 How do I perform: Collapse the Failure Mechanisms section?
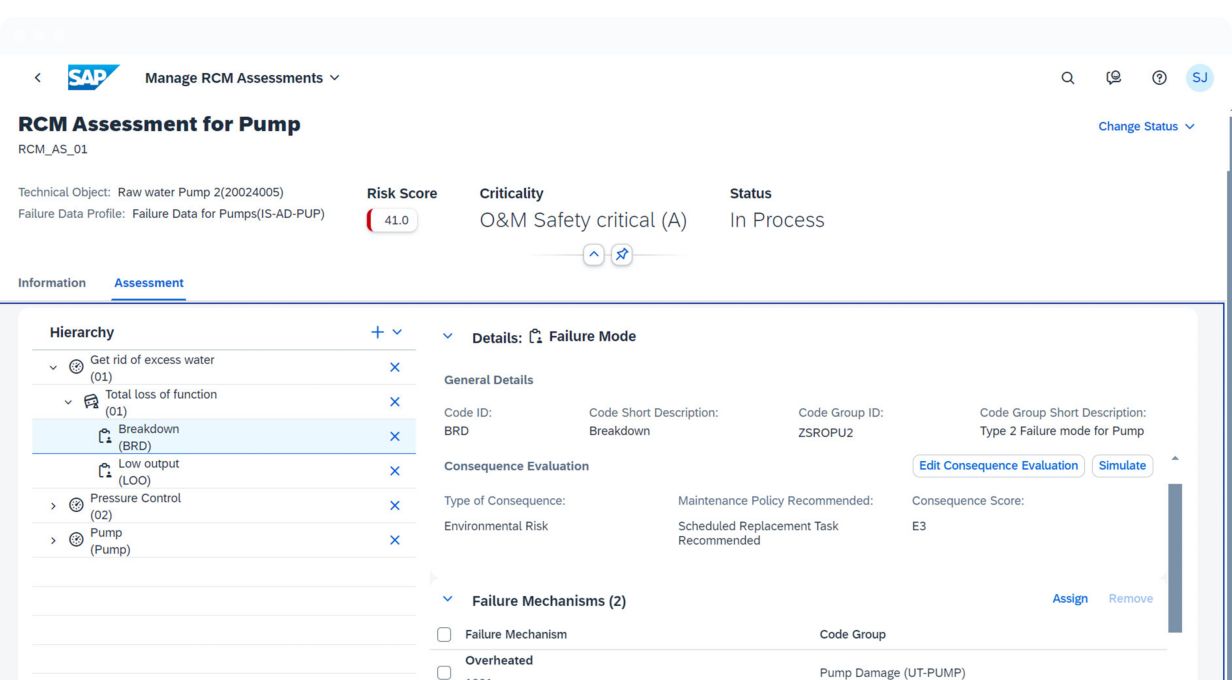[448, 600]
